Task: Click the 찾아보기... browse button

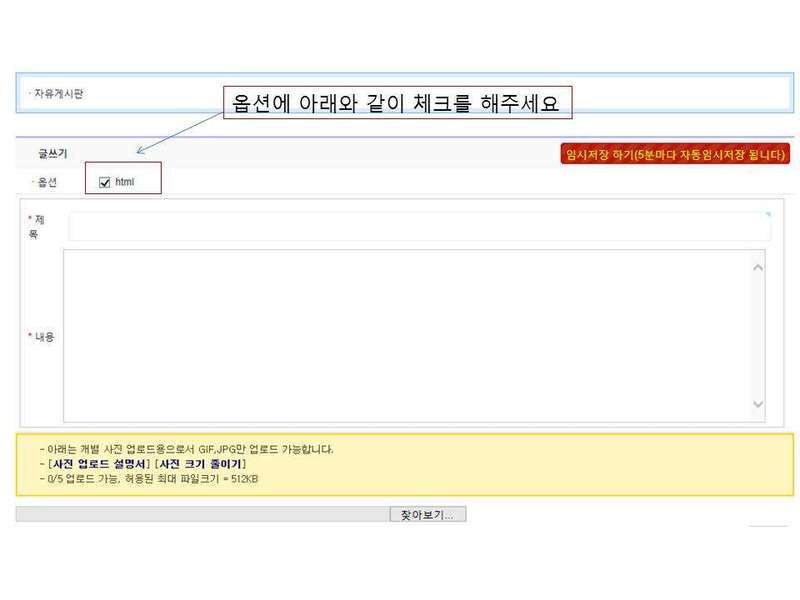Action: 428,514
